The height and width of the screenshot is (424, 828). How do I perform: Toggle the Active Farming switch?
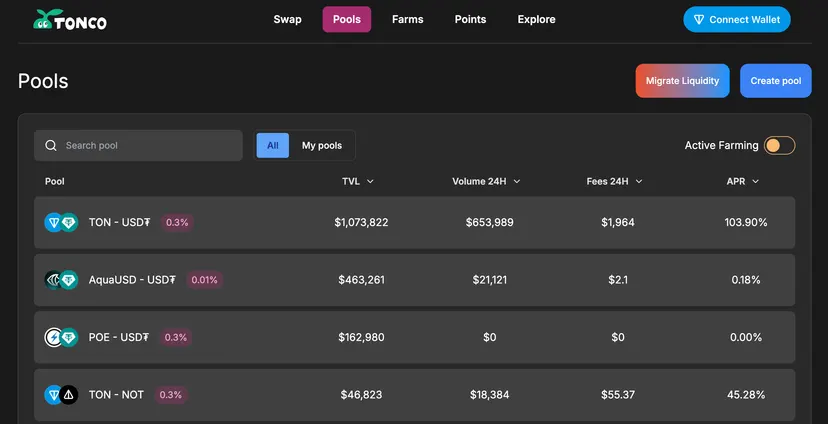pos(779,145)
